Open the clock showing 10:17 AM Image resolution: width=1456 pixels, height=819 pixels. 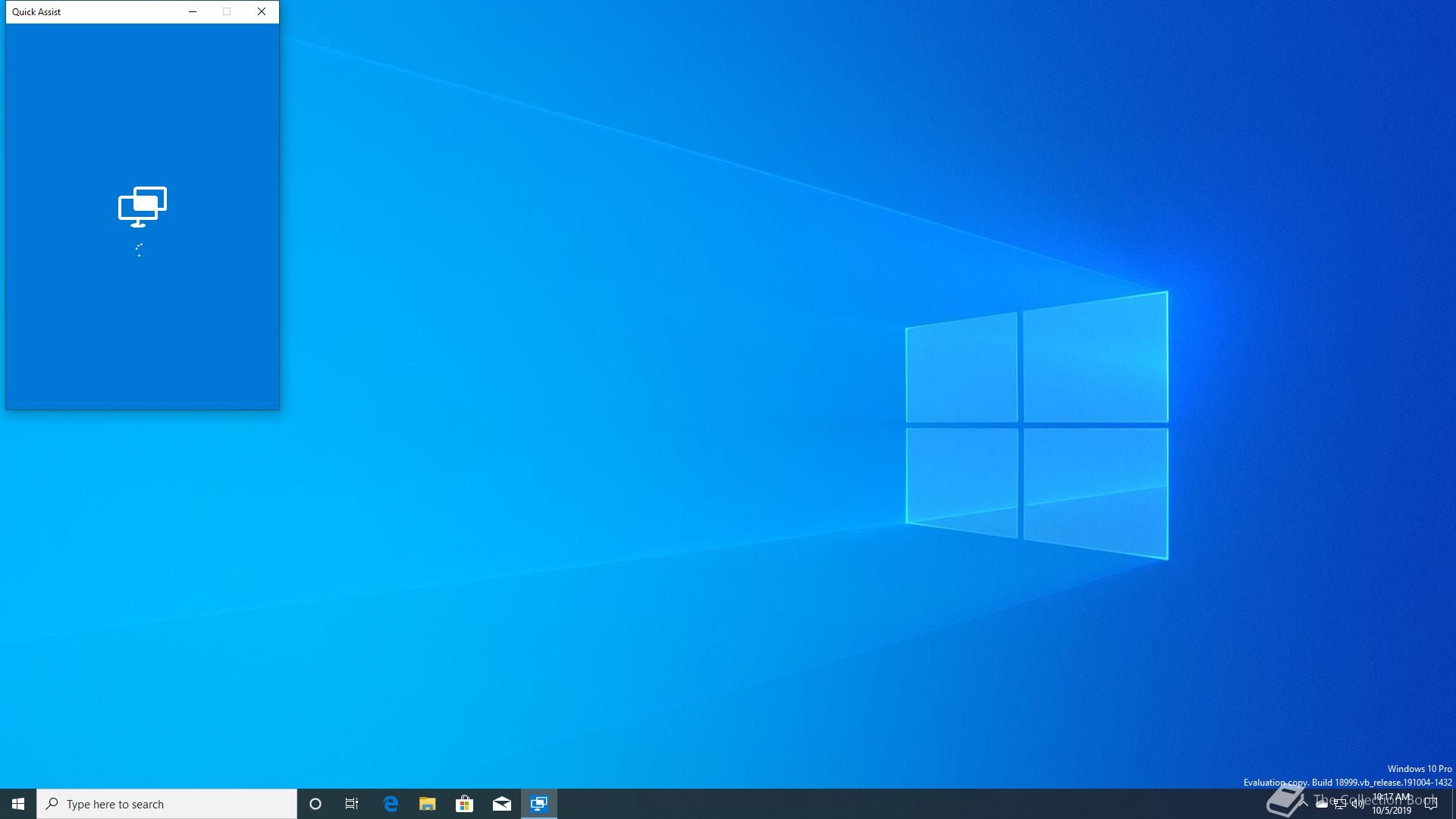[x=1392, y=804]
